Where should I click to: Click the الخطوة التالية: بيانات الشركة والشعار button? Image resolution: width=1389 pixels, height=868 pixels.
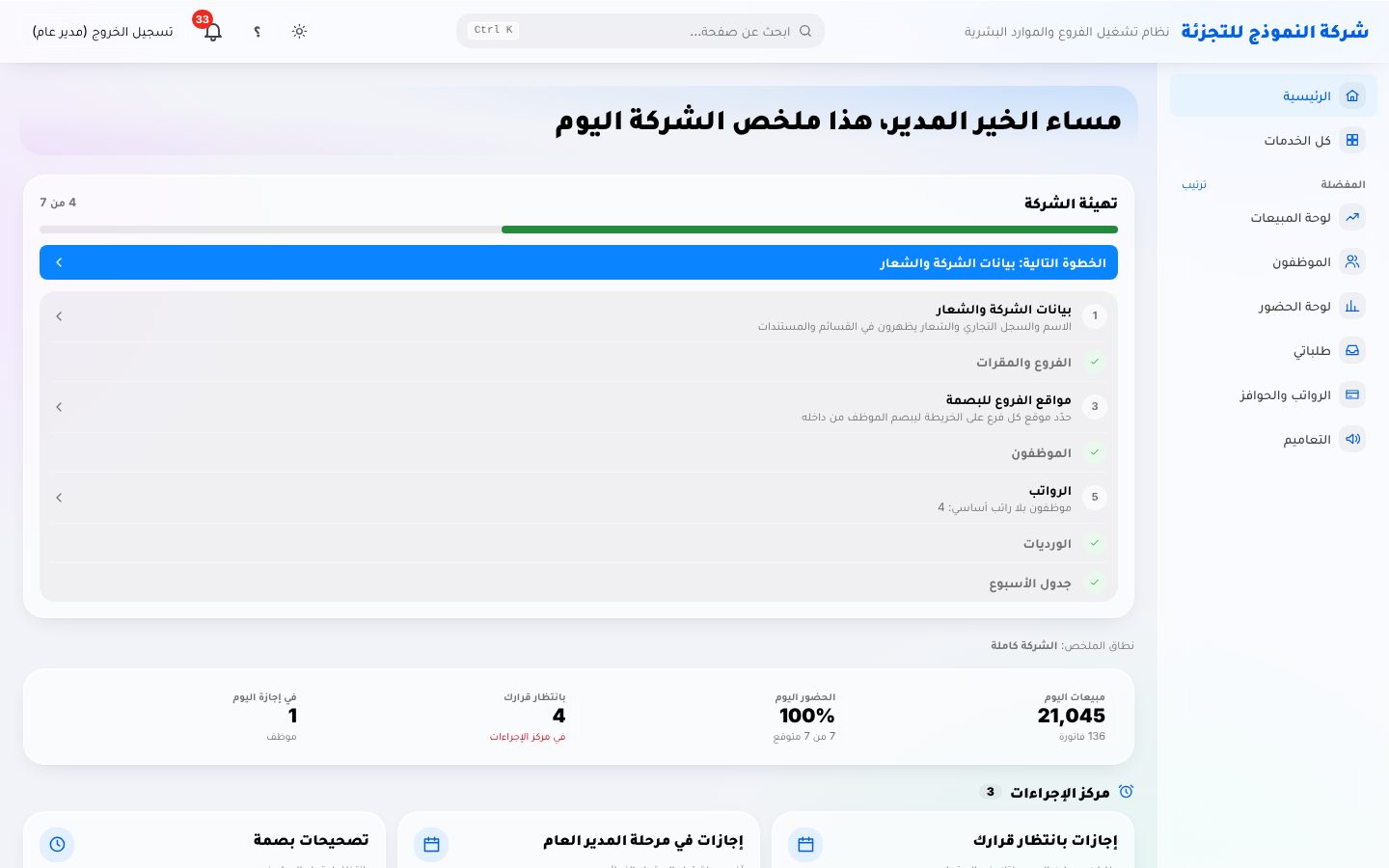(579, 262)
